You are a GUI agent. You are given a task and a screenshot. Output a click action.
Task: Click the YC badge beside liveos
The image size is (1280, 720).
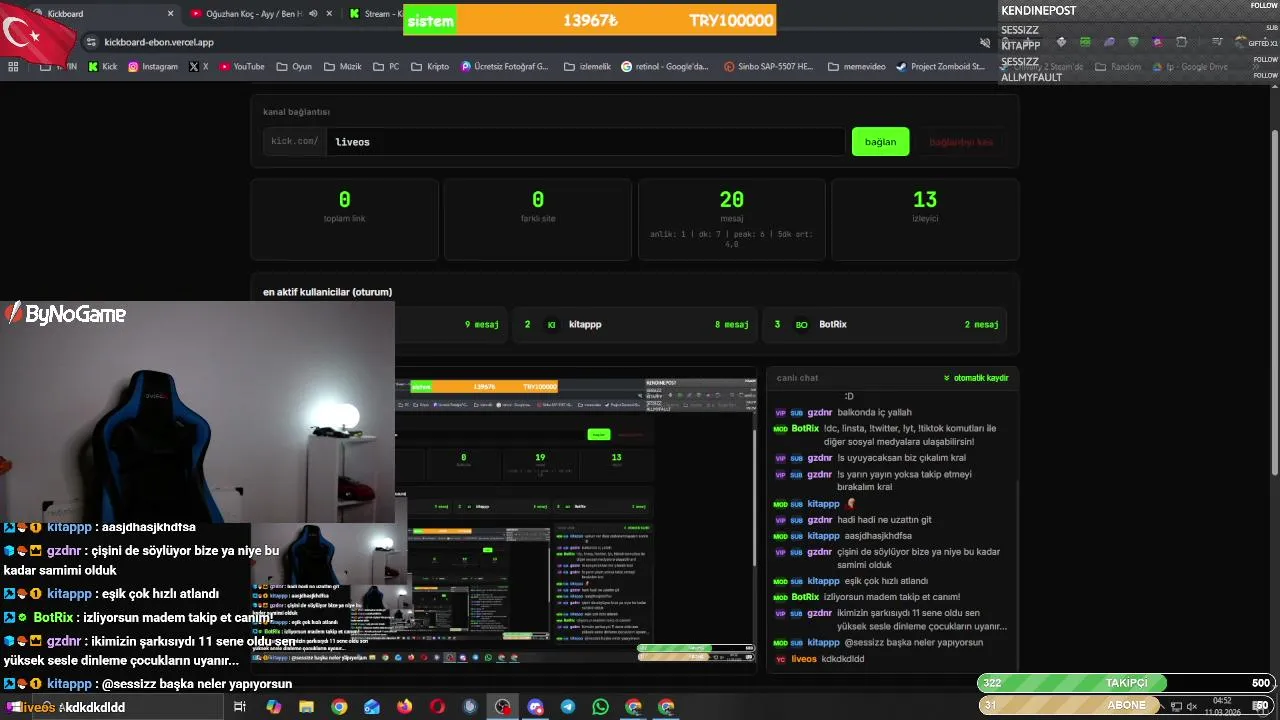[780, 660]
